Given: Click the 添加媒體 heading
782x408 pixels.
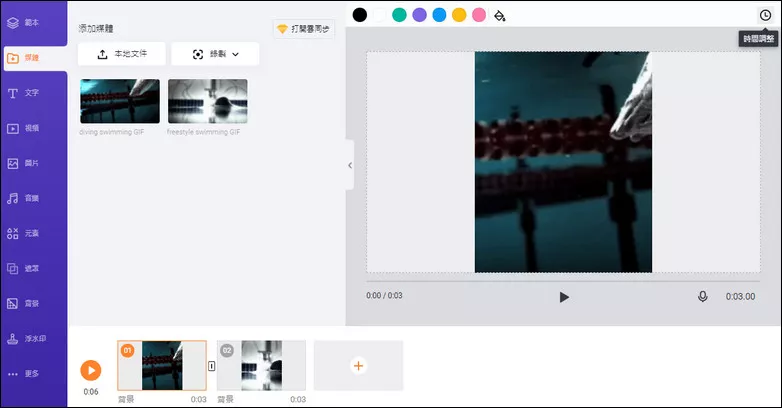Looking at the screenshot, I should [x=96, y=28].
